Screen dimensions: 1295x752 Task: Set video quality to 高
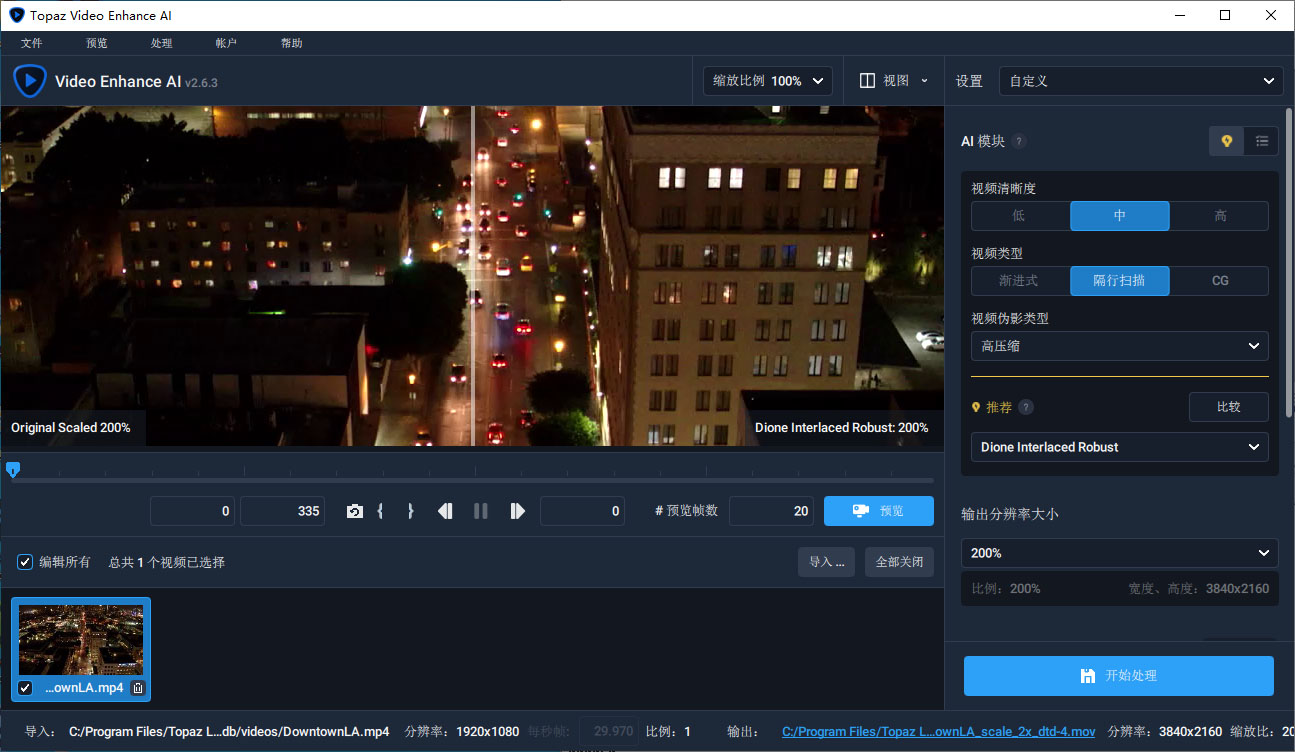[x=1219, y=216]
